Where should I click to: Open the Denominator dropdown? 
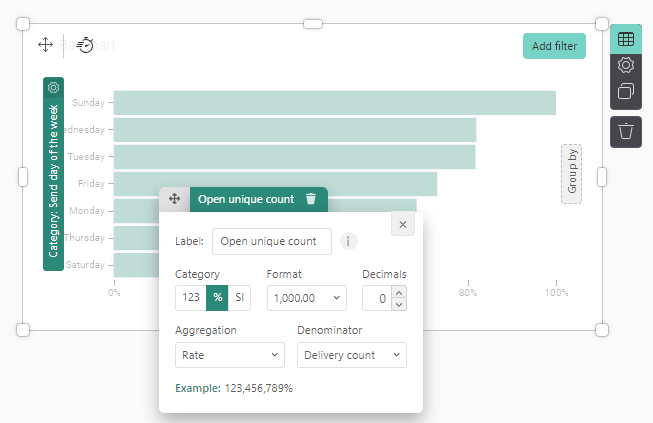pos(351,355)
